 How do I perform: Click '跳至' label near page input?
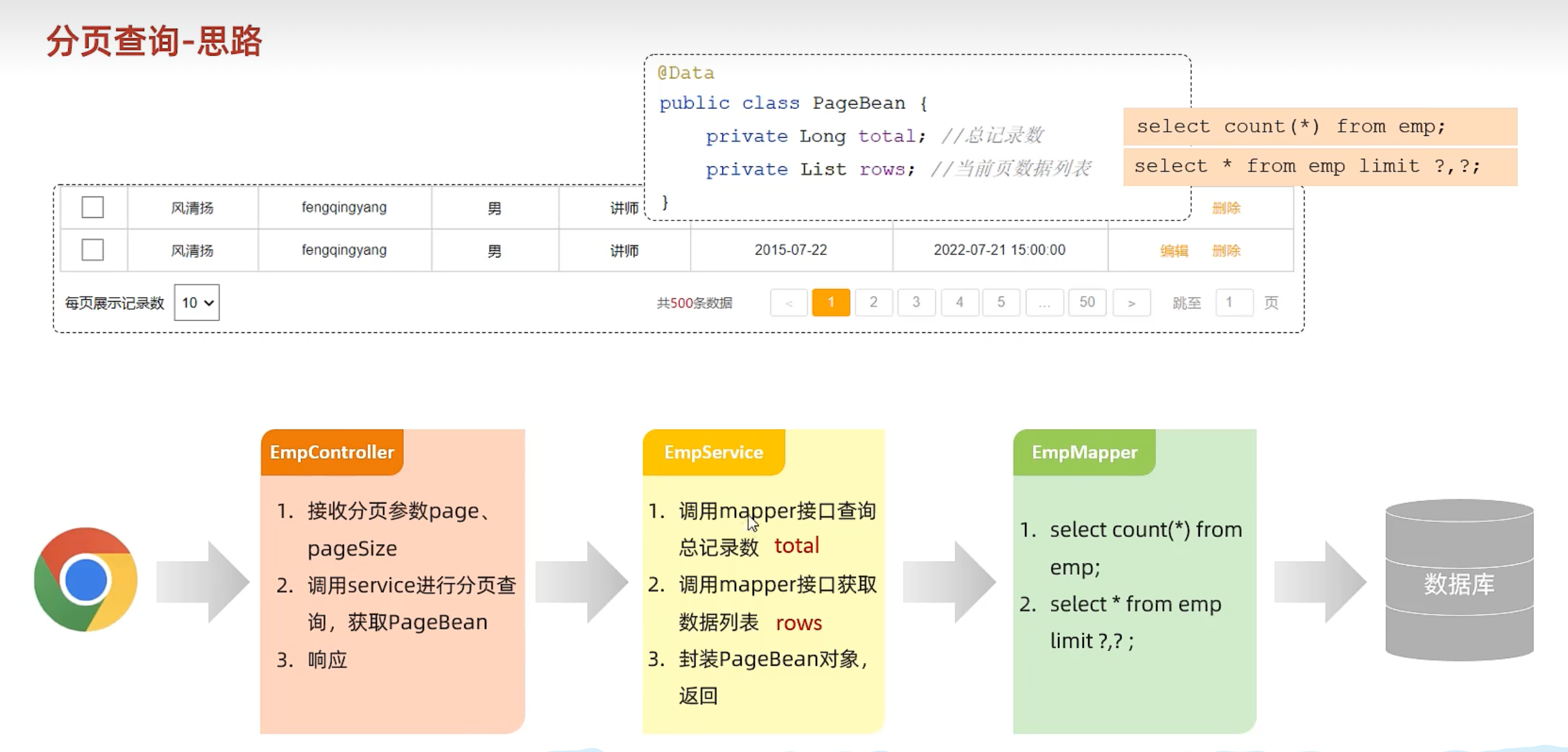[1186, 302]
